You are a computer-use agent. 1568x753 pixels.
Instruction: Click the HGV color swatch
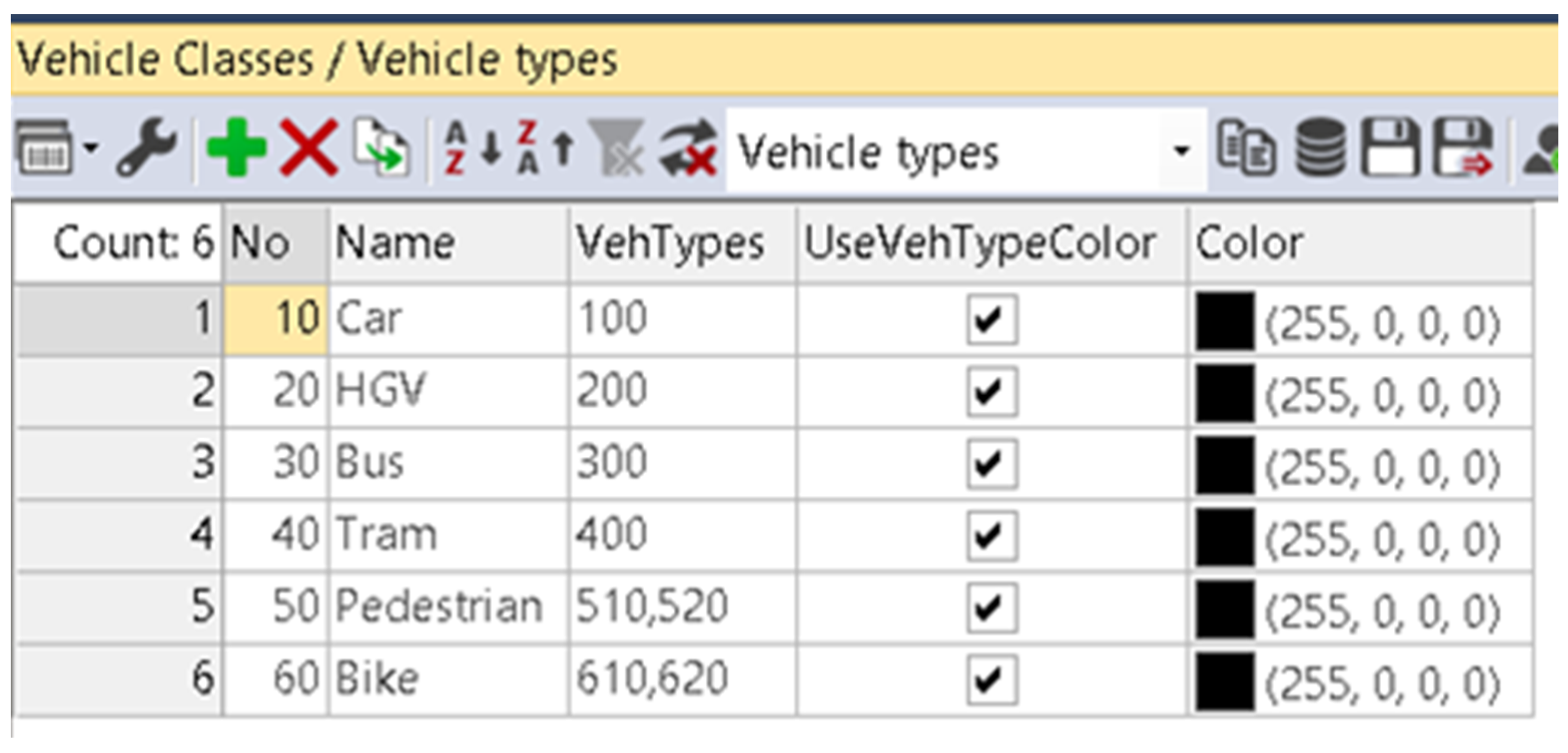[1224, 393]
